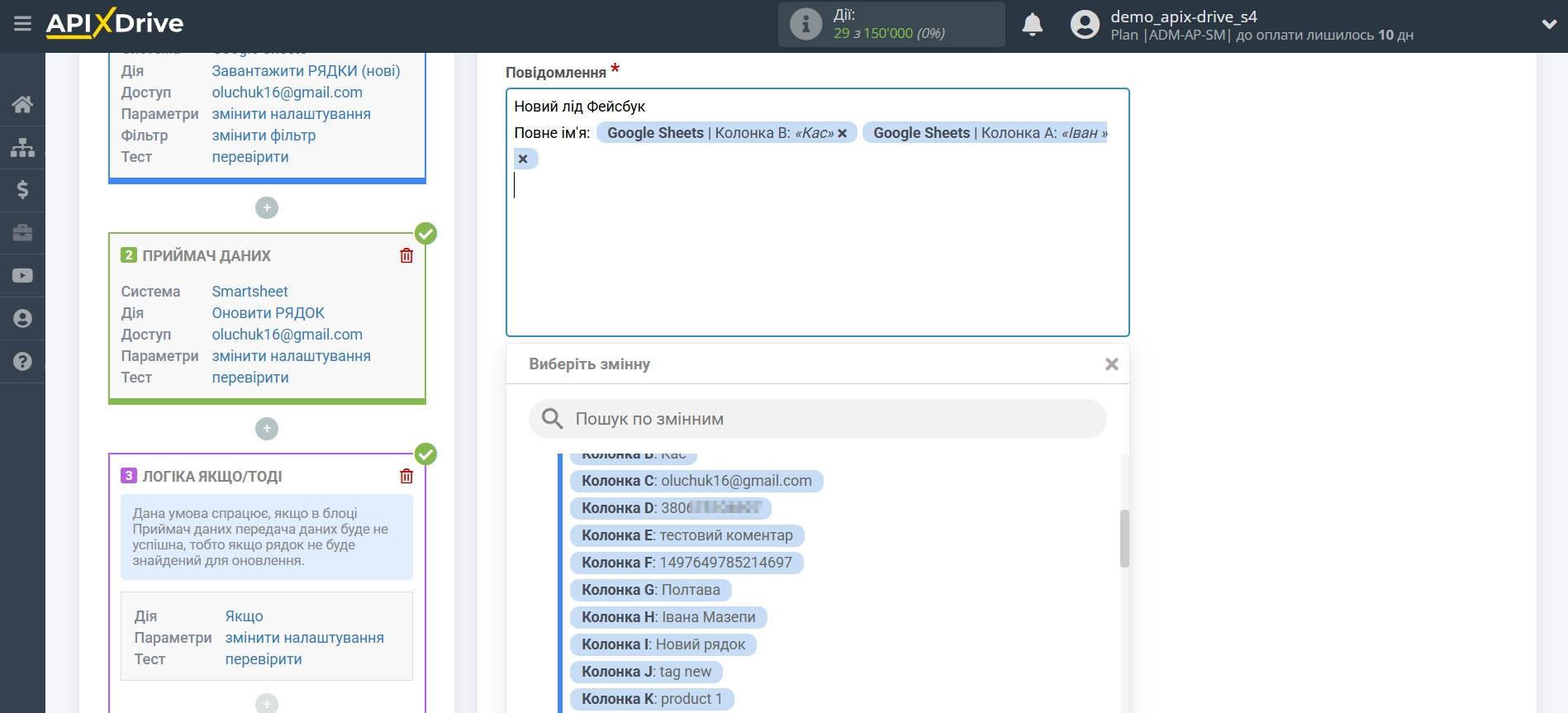Remove the Колонка A «Іван» variable tag
1568x713 pixels.
[x=523, y=159]
